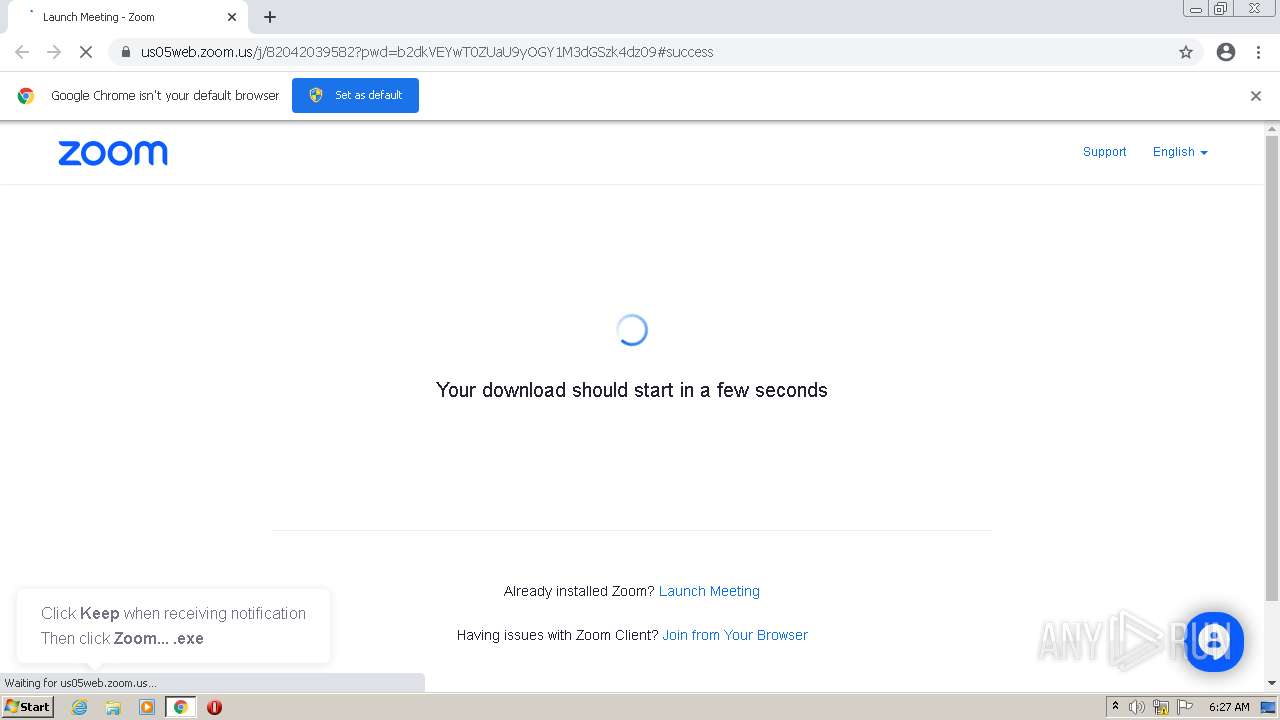
Task: Click the scrollbar up arrow
Action: pos(1272,129)
